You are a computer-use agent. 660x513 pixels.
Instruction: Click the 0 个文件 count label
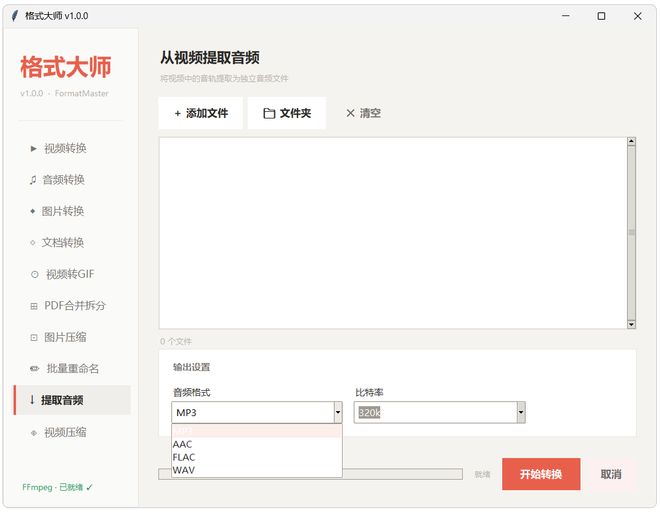tap(176, 341)
